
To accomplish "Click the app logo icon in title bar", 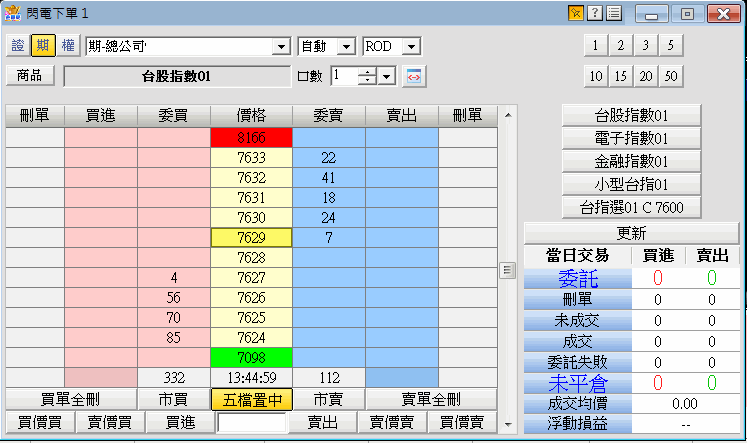I will pyautogui.click(x=13, y=13).
